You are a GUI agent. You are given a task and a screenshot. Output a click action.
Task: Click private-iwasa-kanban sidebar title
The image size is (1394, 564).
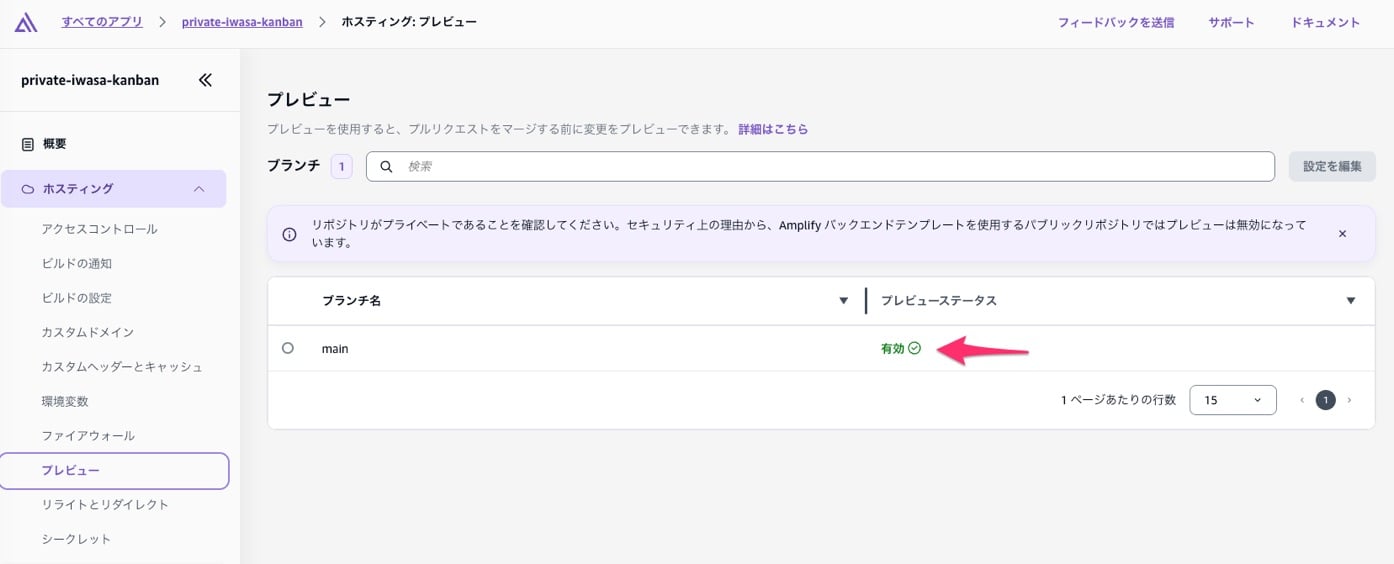coord(90,80)
